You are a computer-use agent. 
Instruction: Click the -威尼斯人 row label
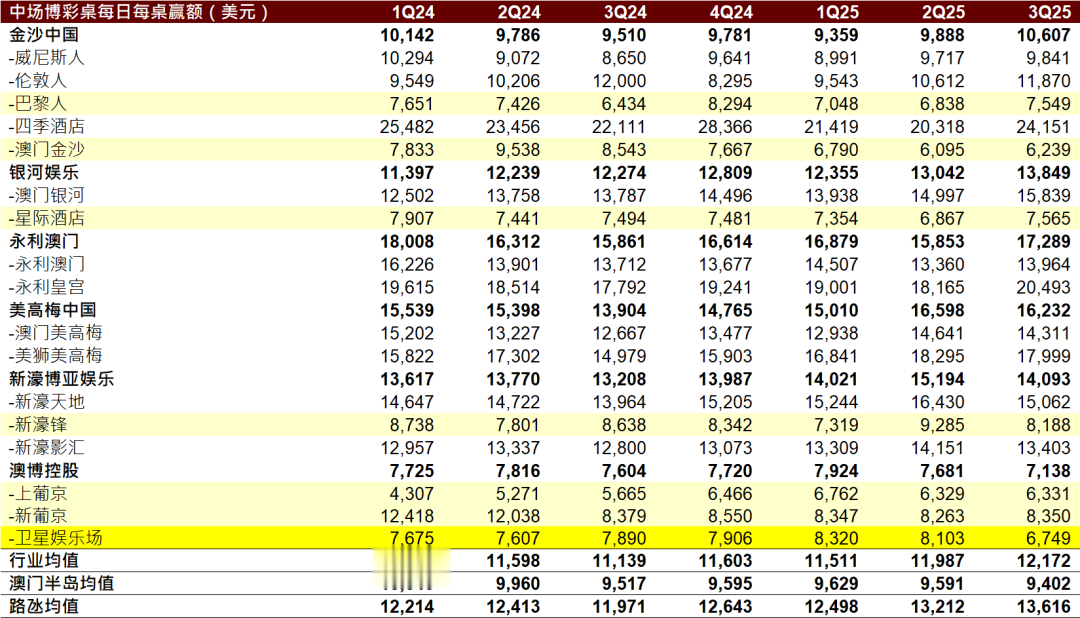pos(46,58)
